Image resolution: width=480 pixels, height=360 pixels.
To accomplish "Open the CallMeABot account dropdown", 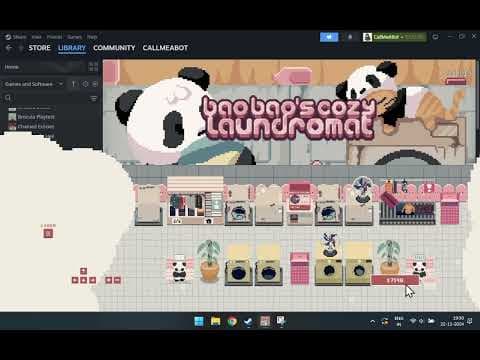I will [x=394, y=37].
